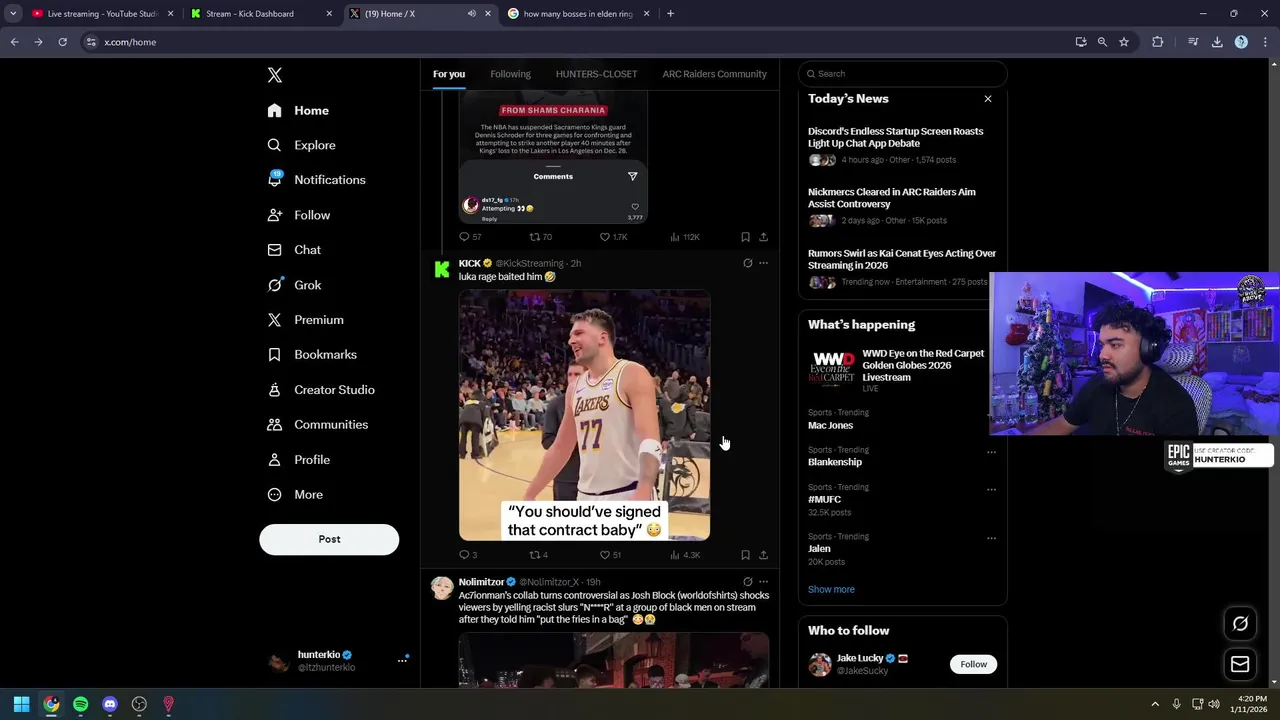Open more menu on Nolimitzor post

point(763,581)
